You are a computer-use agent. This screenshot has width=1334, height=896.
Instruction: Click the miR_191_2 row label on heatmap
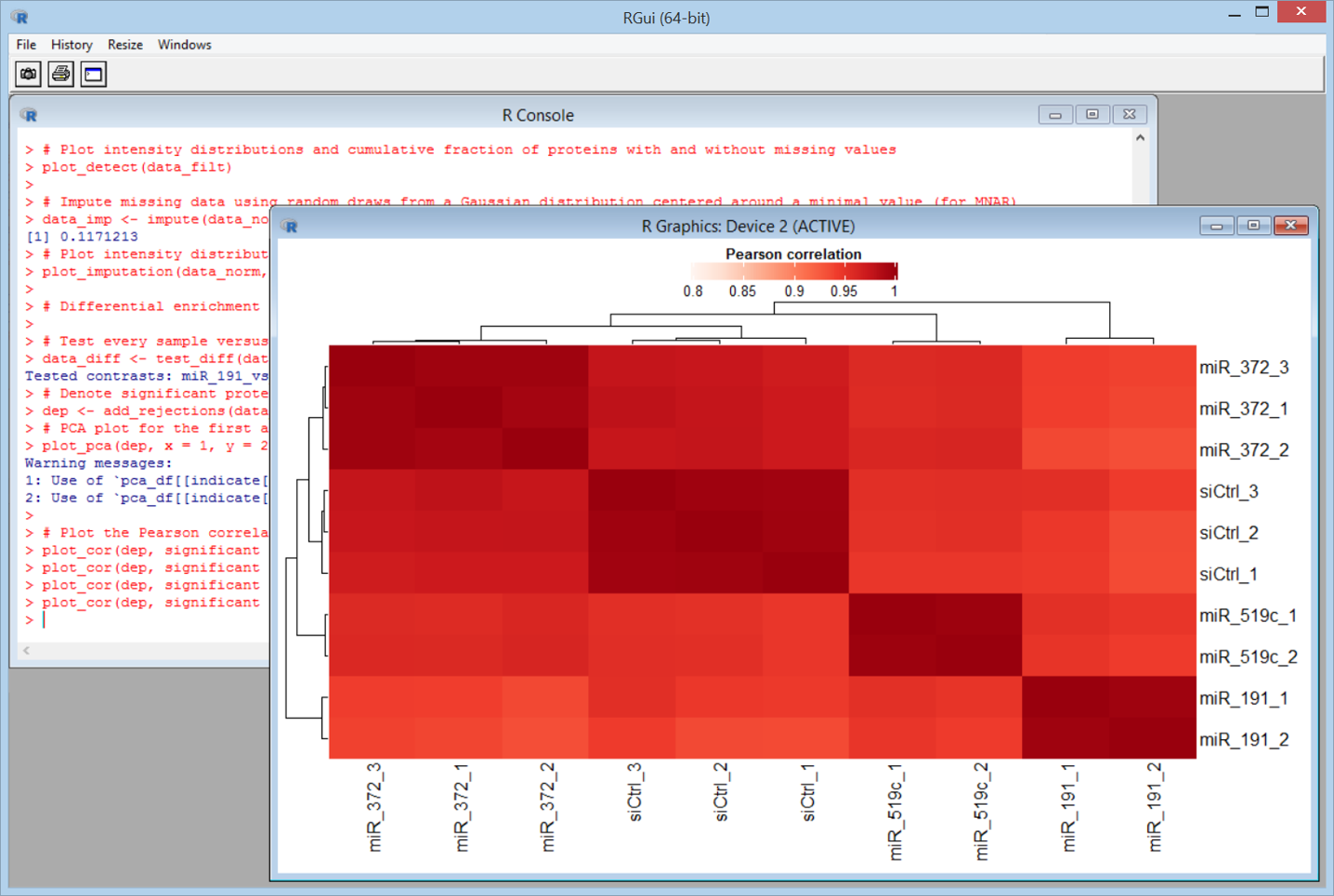click(x=1243, y=740)
